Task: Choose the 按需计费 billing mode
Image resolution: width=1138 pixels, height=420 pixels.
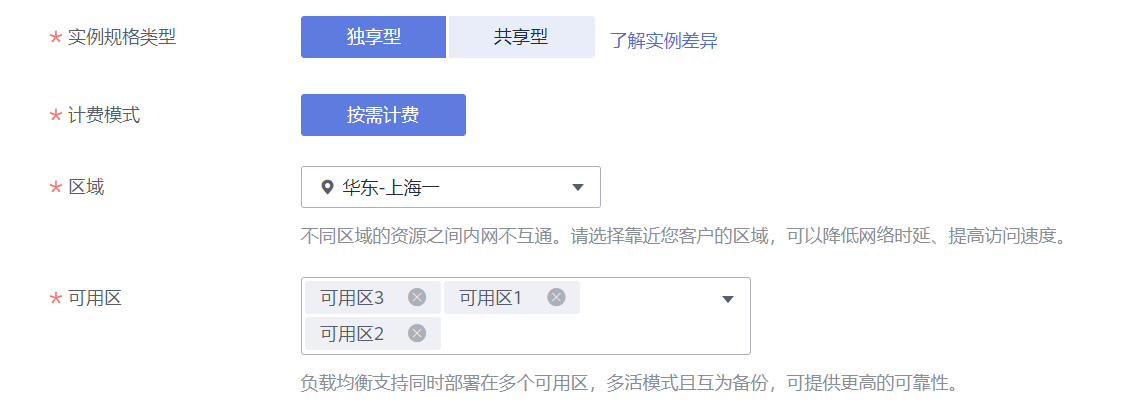Action: [383, 115]
